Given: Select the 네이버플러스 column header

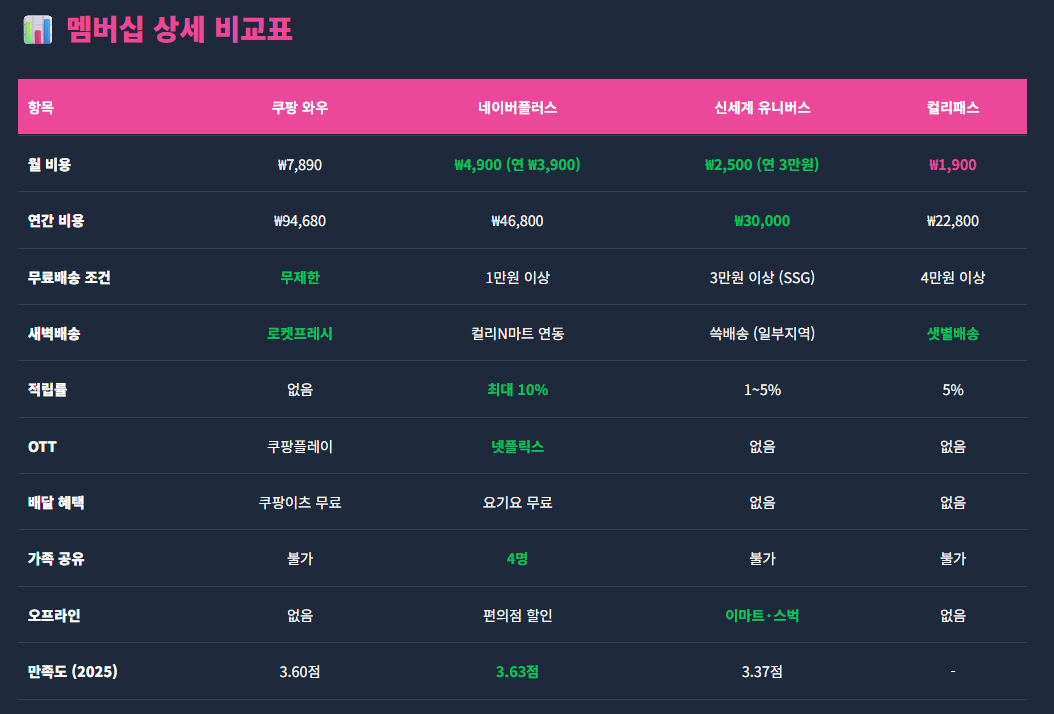Looking at the screenshot, I should point(517,108).
